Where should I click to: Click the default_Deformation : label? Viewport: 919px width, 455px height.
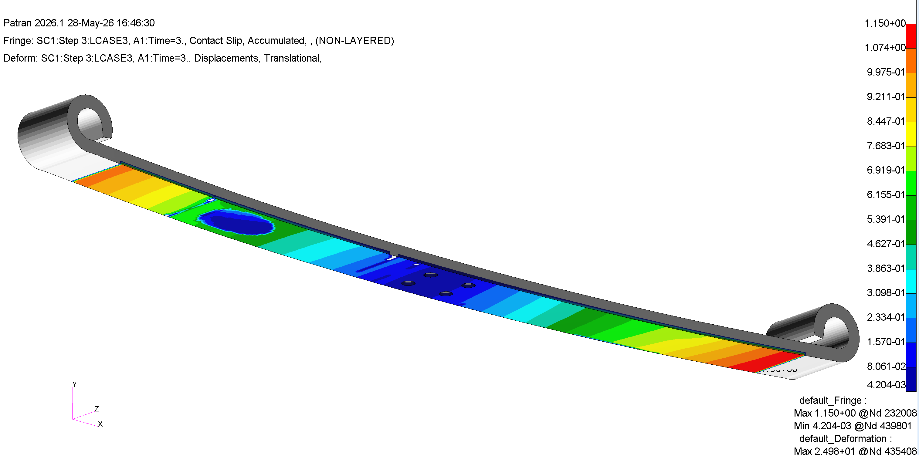click(844, 439)
